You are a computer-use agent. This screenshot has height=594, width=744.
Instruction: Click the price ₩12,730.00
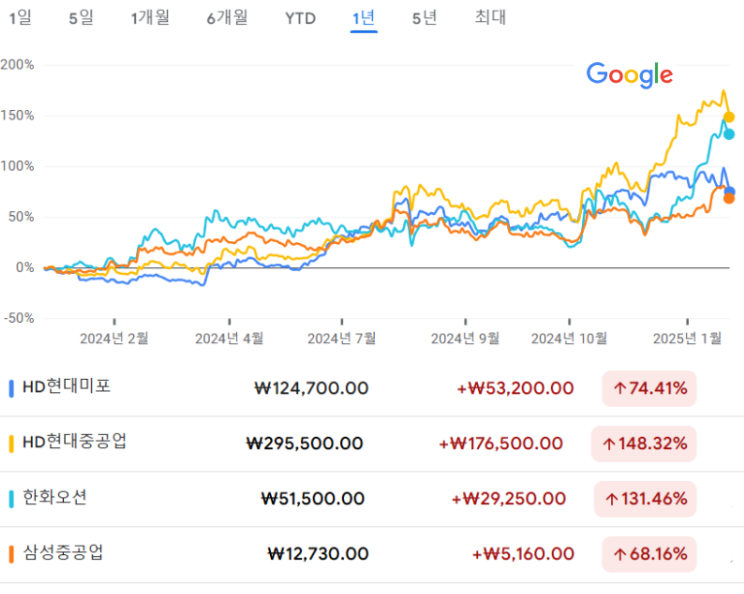tap(318, 554)
